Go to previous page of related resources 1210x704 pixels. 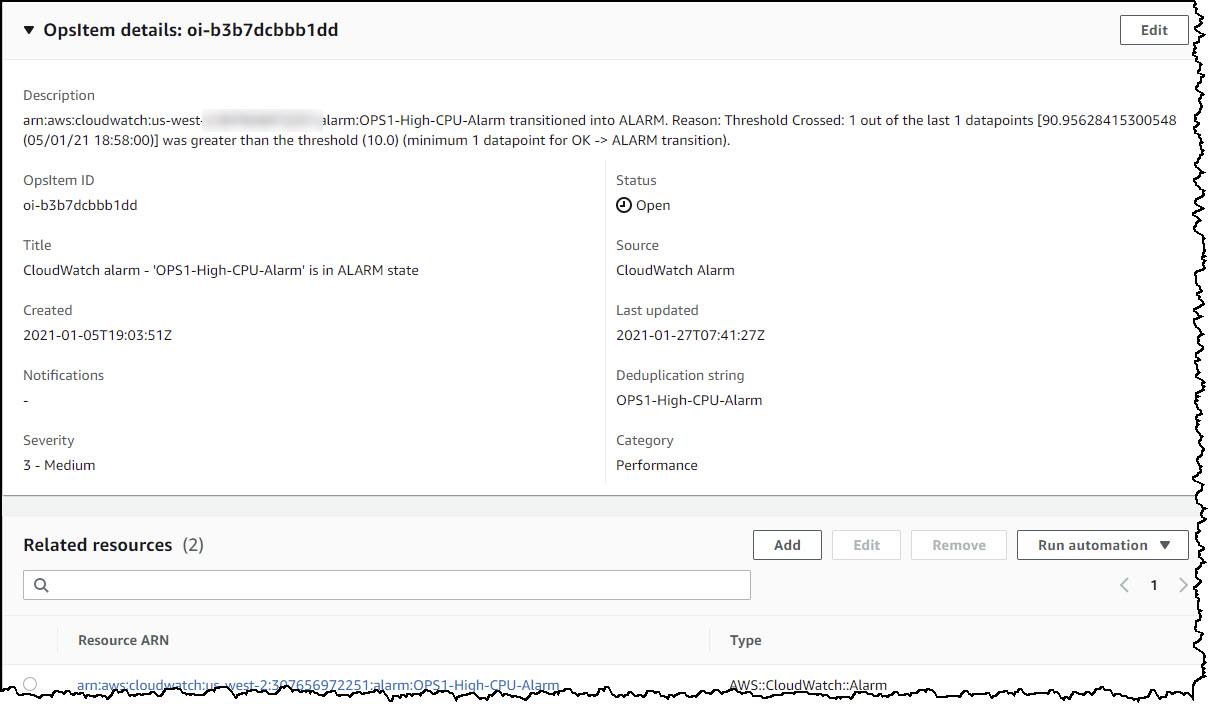(x=1124, y=585)
